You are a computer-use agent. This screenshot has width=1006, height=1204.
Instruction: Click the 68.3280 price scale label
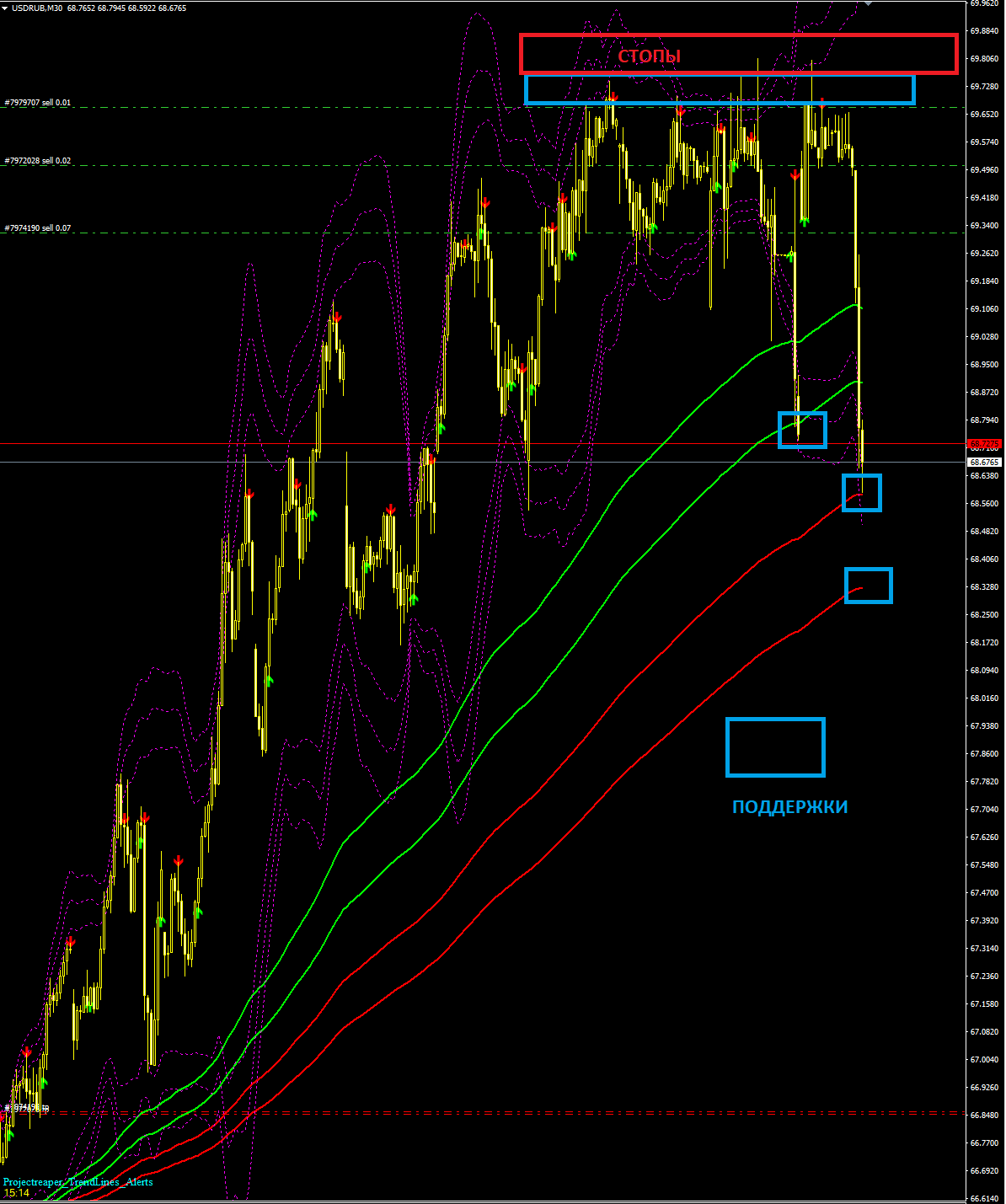[x=985, y=587]
